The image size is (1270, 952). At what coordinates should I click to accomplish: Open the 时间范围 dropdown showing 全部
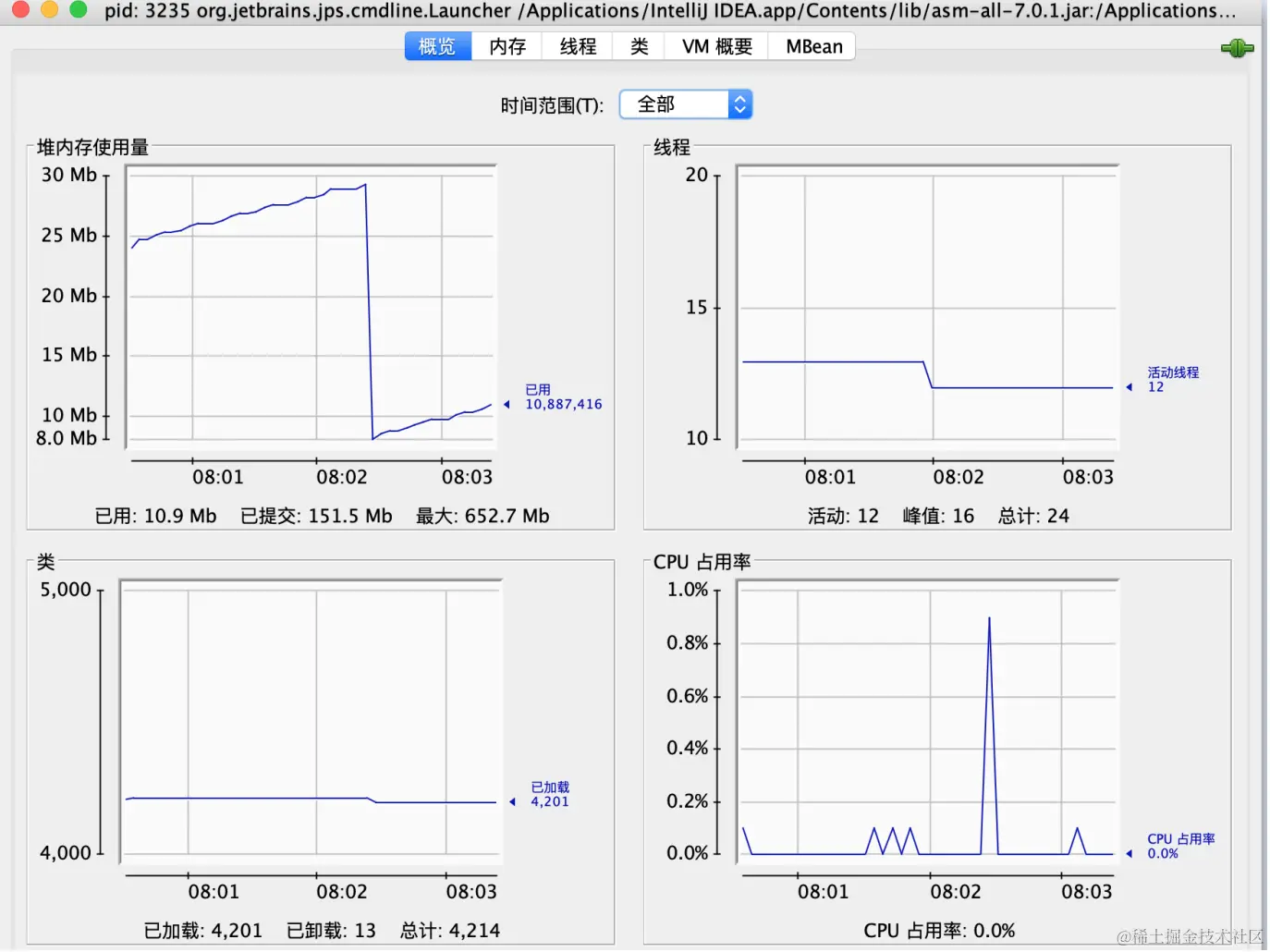686,104
